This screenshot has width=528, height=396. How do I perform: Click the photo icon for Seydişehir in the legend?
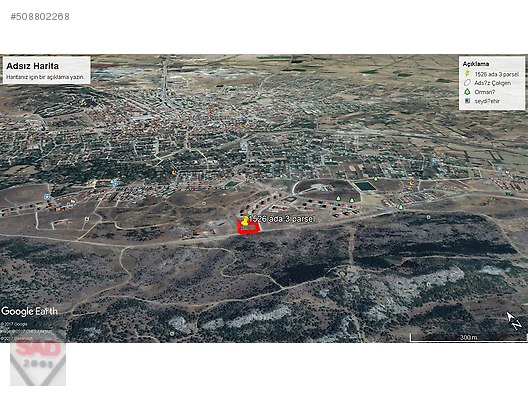467,101
